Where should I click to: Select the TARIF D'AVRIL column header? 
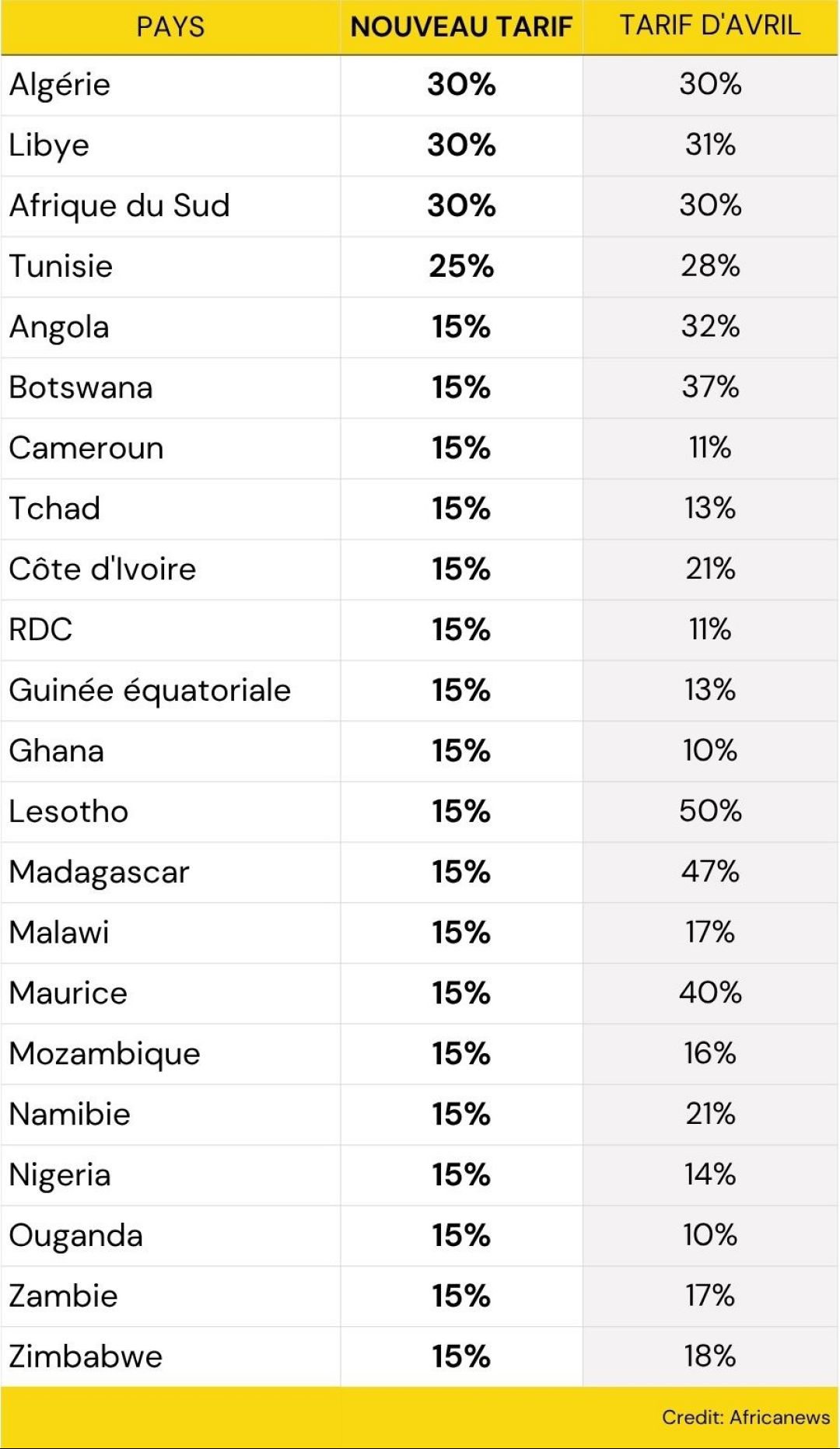point(710,26)
